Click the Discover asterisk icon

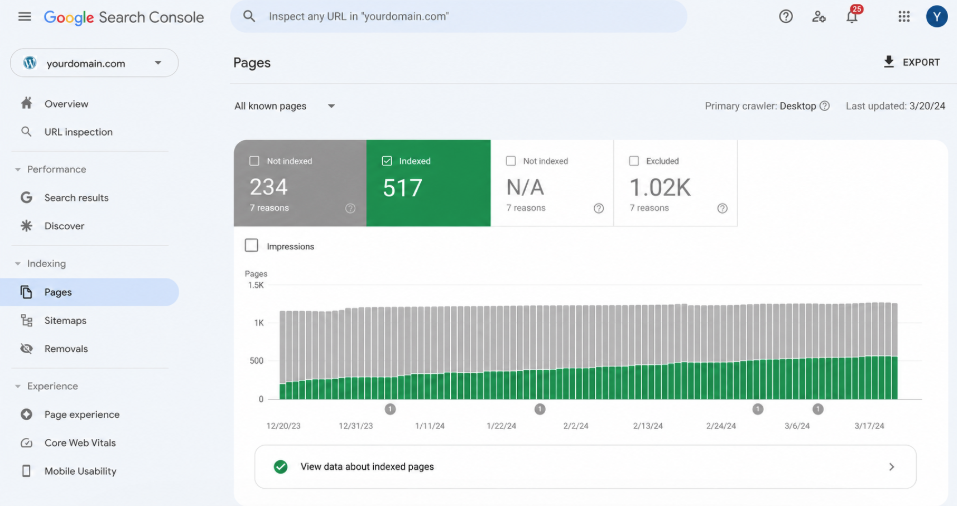click(x=26, y=226)
